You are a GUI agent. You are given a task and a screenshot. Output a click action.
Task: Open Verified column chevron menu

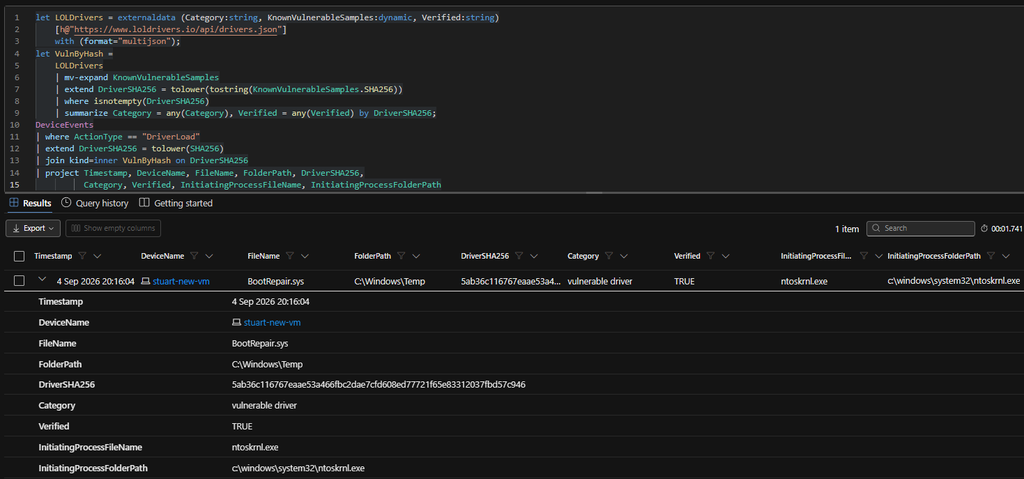pos(726,256)
